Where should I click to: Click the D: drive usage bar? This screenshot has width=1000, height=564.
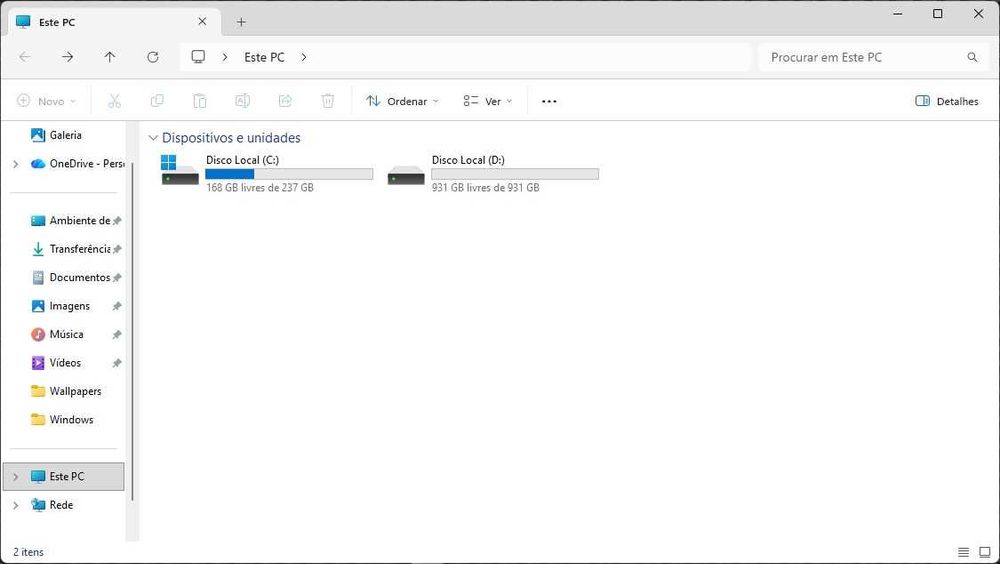point(515,174)
